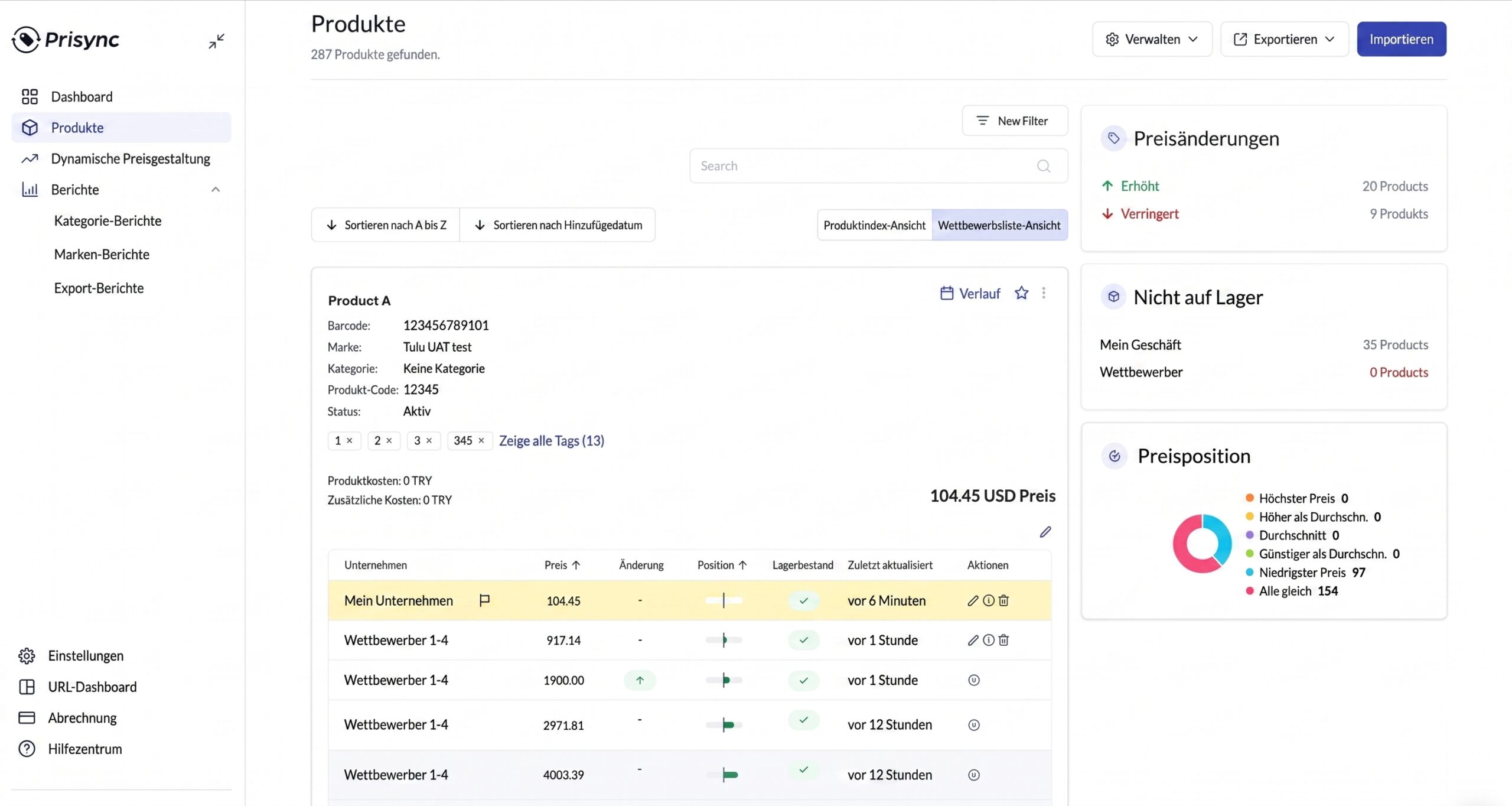The height and width of the screenshot is (806, 1512).
Task: Click the Preisposition donut chart
Action: tap(1202, 543)
